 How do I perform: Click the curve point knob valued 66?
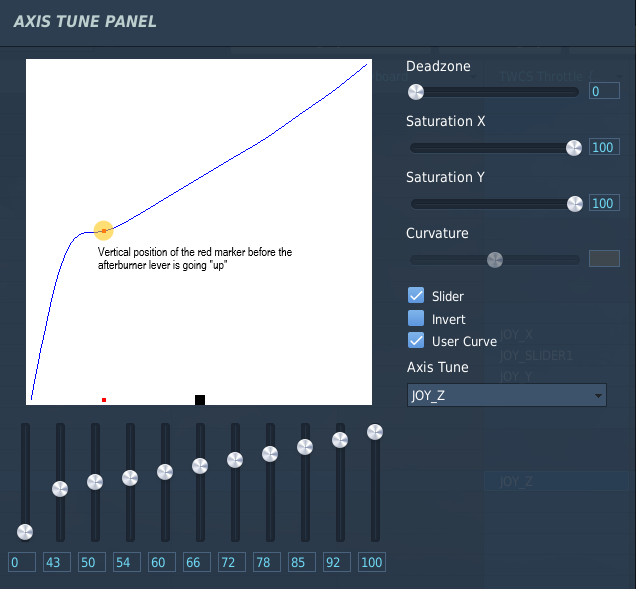(200, 466)
